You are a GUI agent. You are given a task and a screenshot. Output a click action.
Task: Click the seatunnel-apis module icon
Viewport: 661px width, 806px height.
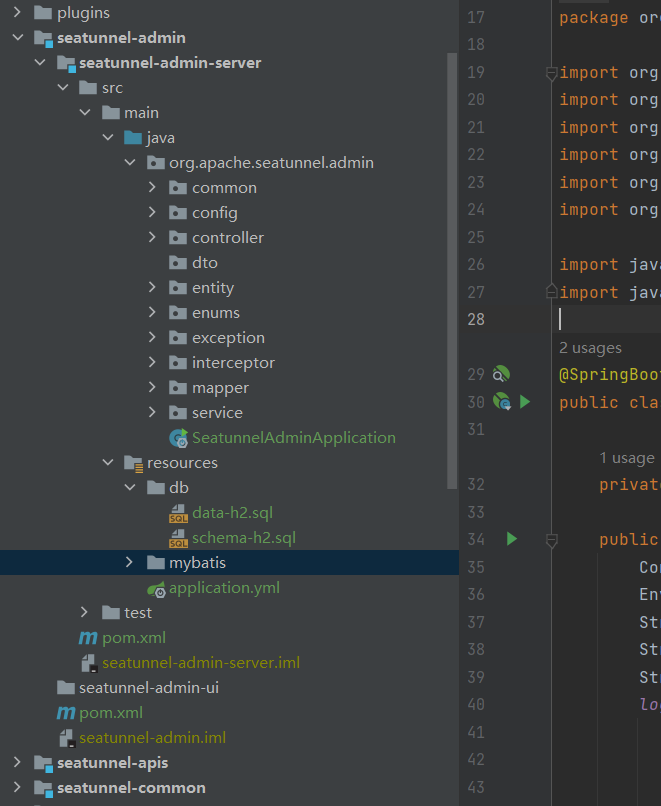coord(43,763)
